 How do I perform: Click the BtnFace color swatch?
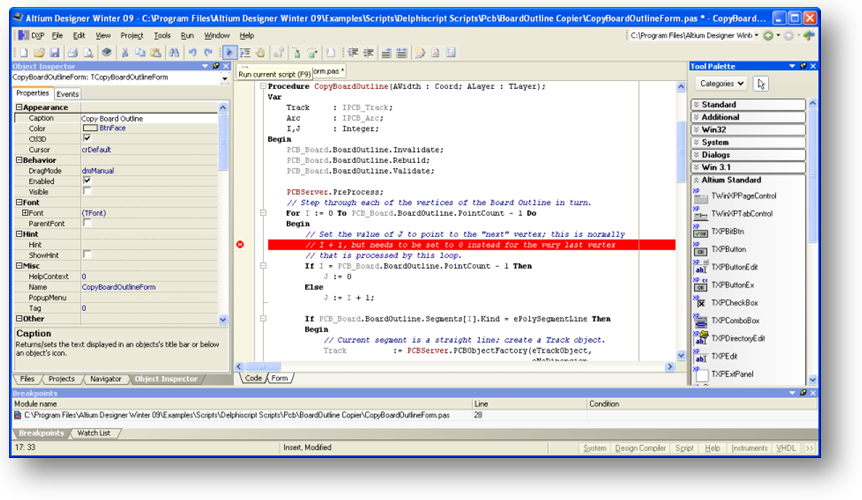tap(90, 128)
